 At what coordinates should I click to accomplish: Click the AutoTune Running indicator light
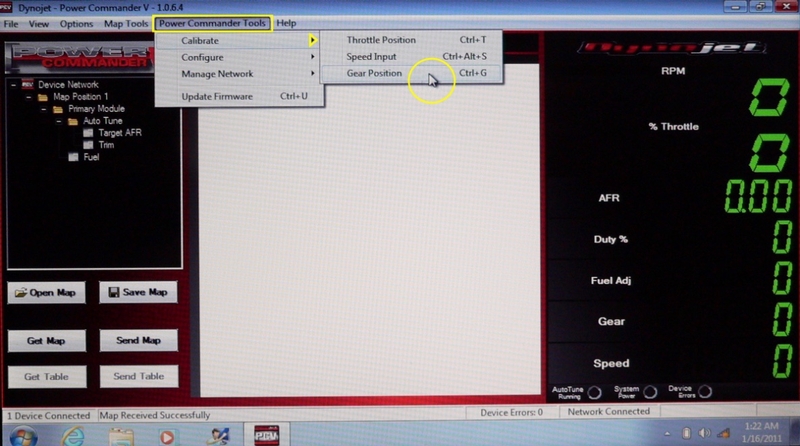point(594,392)
